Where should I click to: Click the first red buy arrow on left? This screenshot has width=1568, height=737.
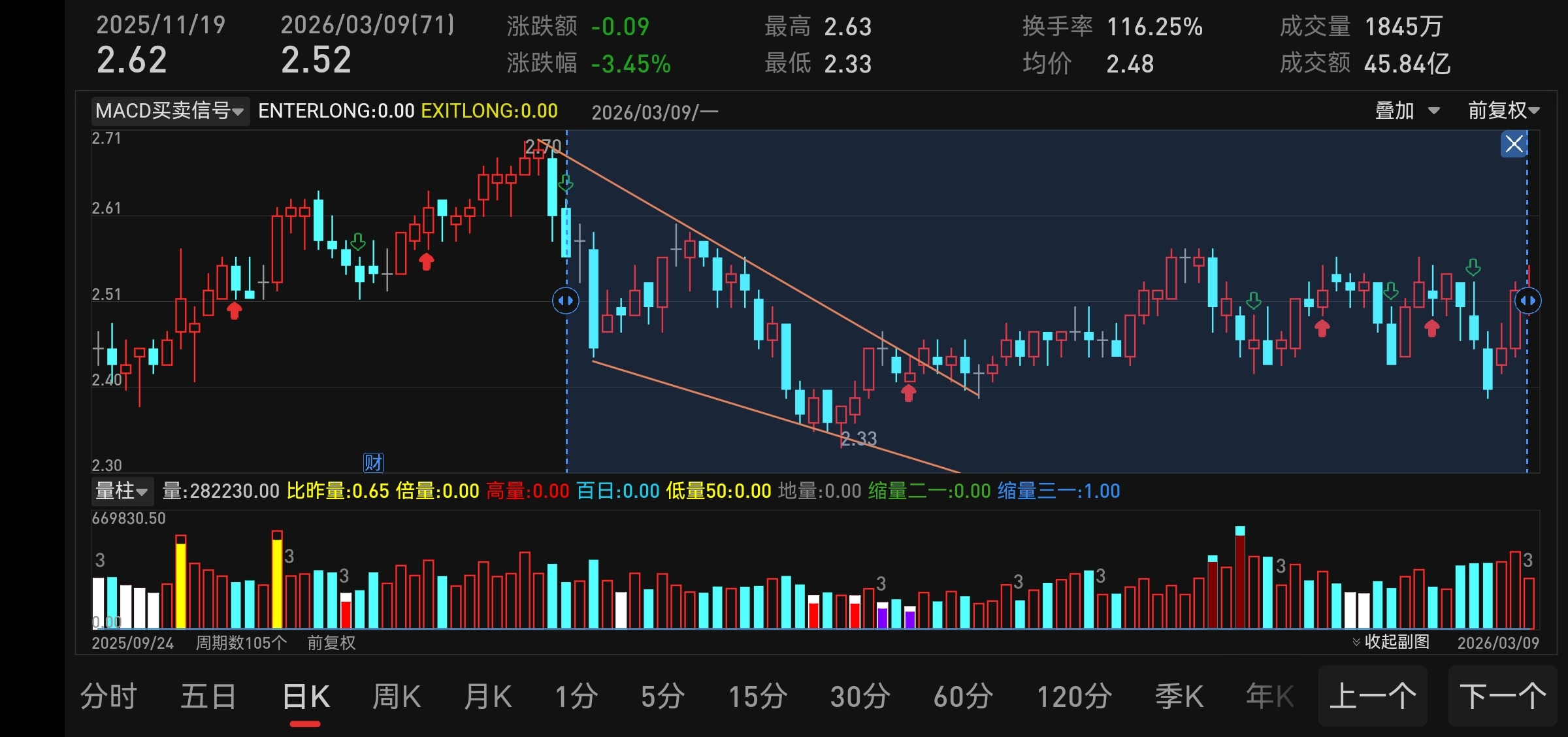tap(234, 310)
